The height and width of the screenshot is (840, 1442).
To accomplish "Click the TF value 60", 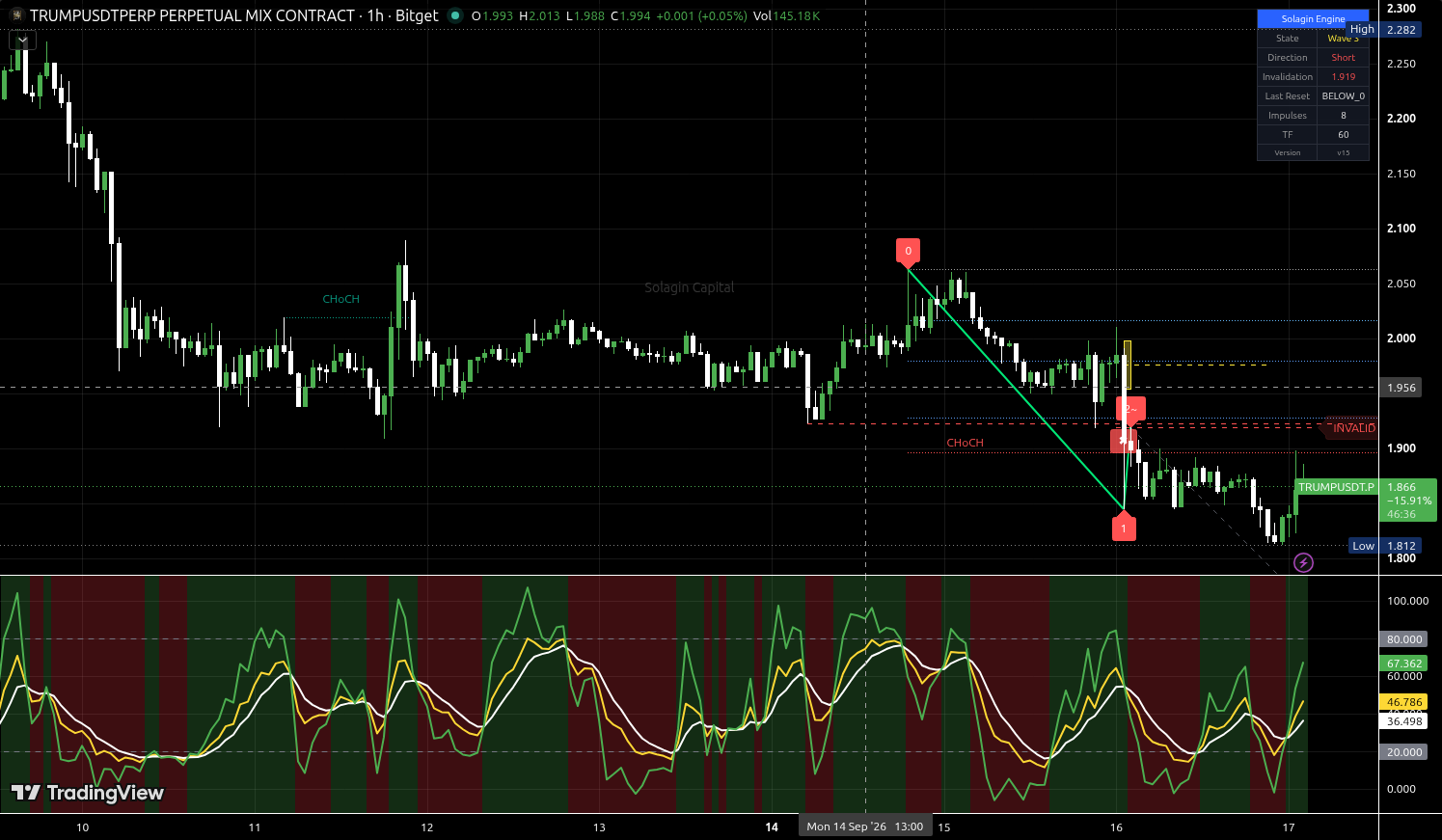I will tap(1343, 135).
